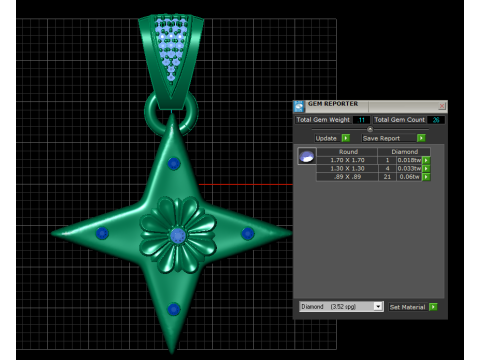This screenshot has height=360, width=480.
Task: Select the blue gem on the right star point
Action: (x=248, y=233)
